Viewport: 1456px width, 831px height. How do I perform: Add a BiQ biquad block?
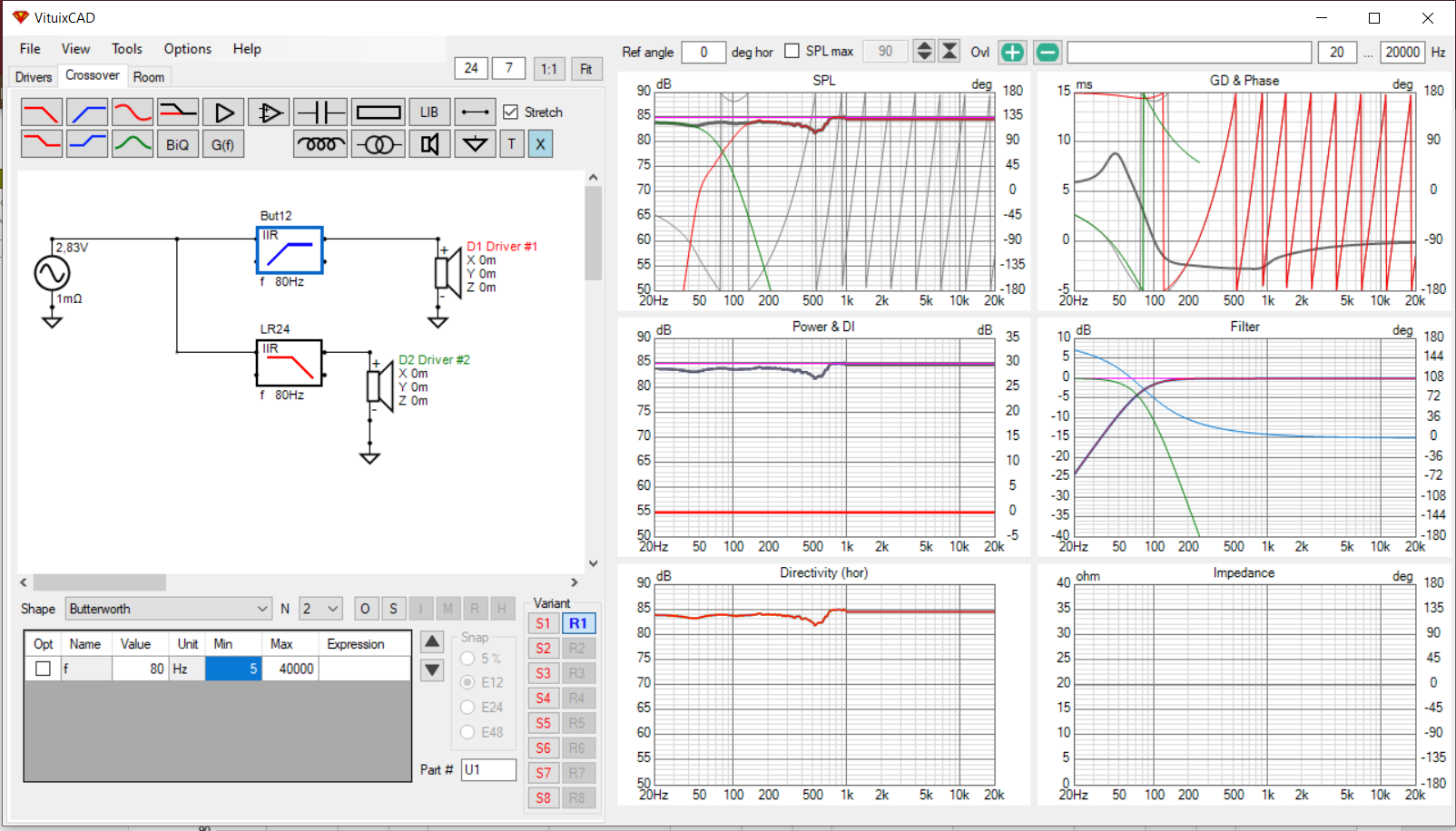click(178, 143)
